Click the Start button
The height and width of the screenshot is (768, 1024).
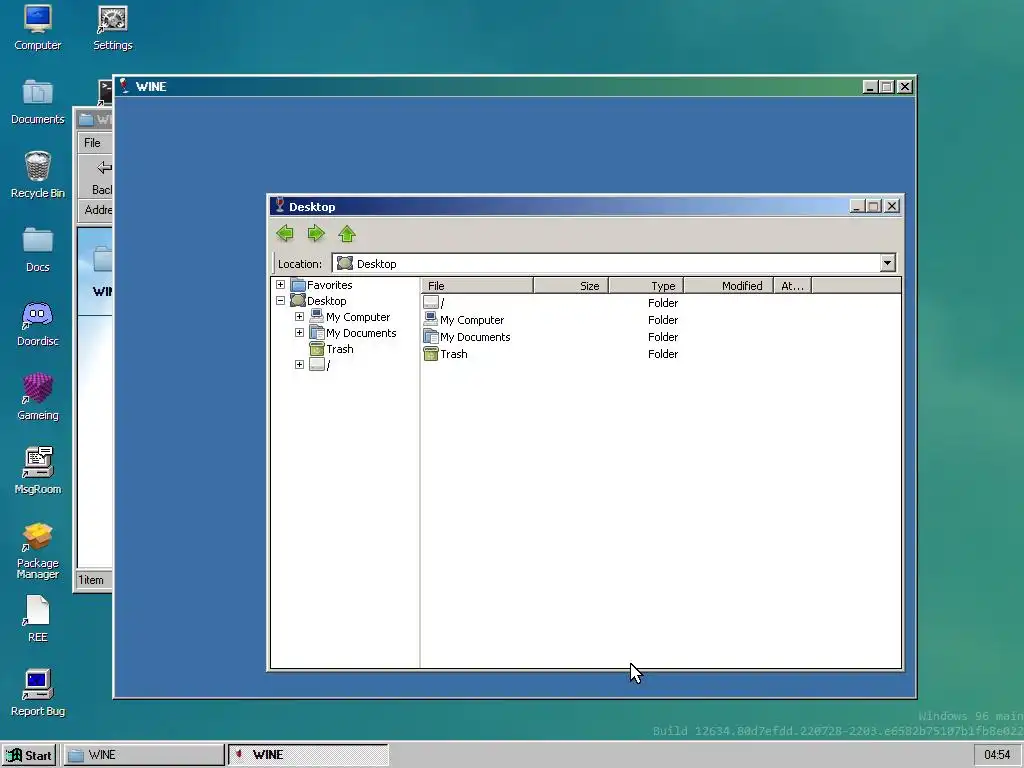pyautogui.click(x=29, y=755)
